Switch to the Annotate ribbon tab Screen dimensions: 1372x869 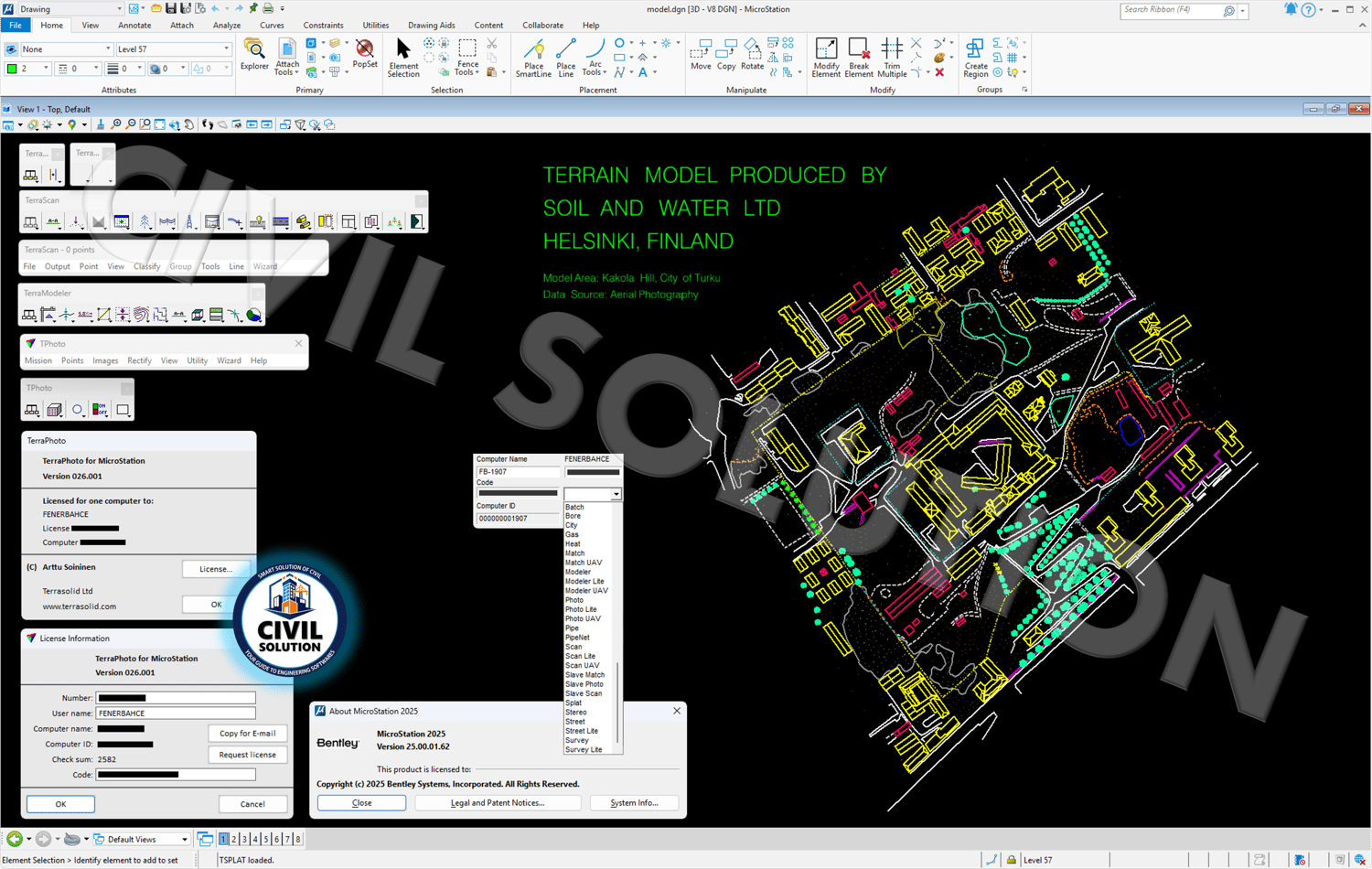[x=134, y=26]
